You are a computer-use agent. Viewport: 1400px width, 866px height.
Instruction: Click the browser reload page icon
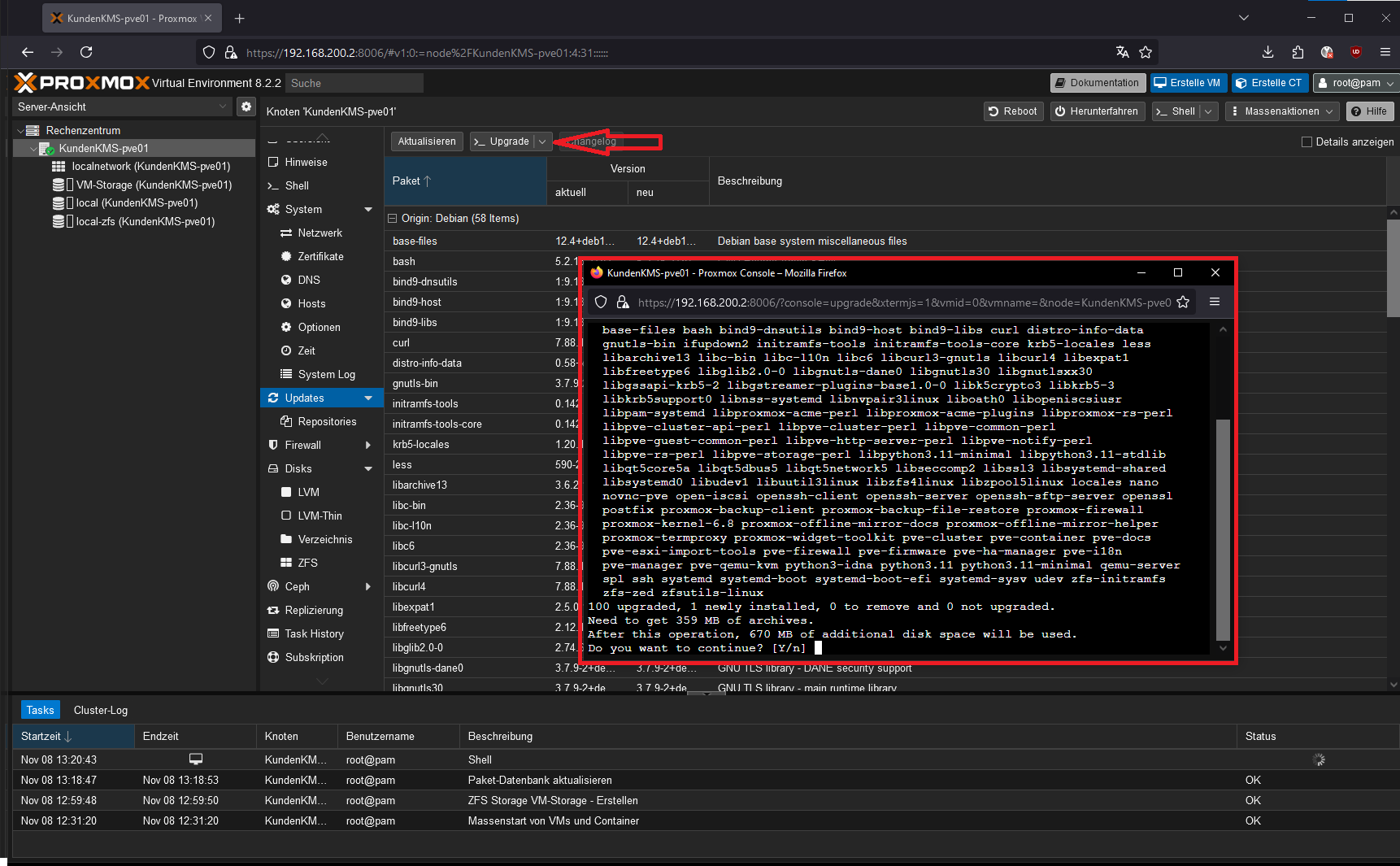86,52
